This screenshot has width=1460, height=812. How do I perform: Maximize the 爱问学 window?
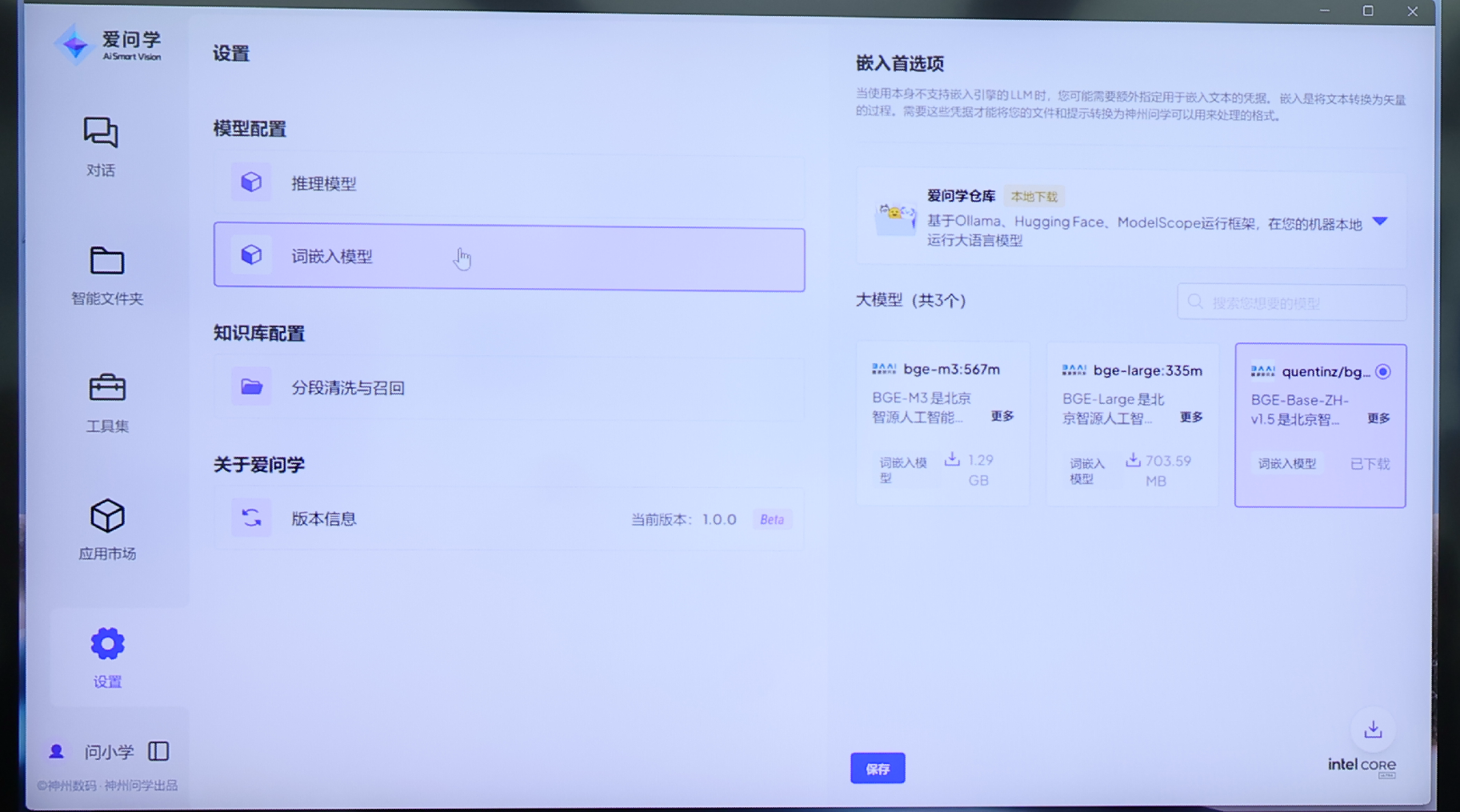[1368, 11]
